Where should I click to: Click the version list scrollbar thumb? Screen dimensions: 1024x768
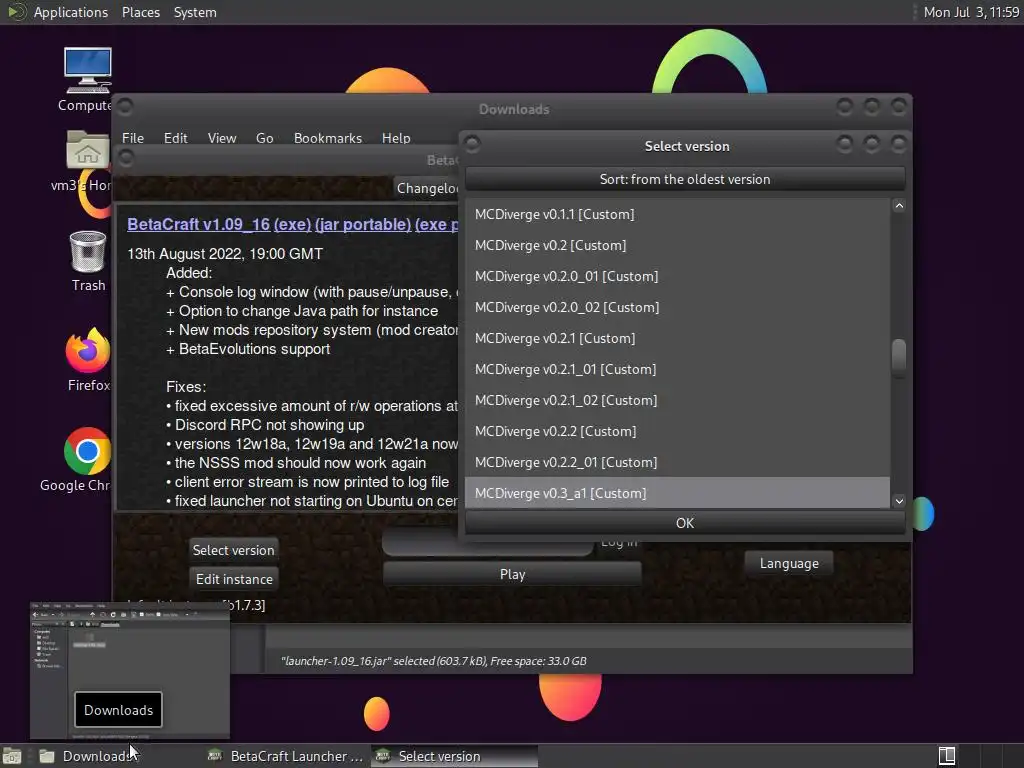click(899, 357)
